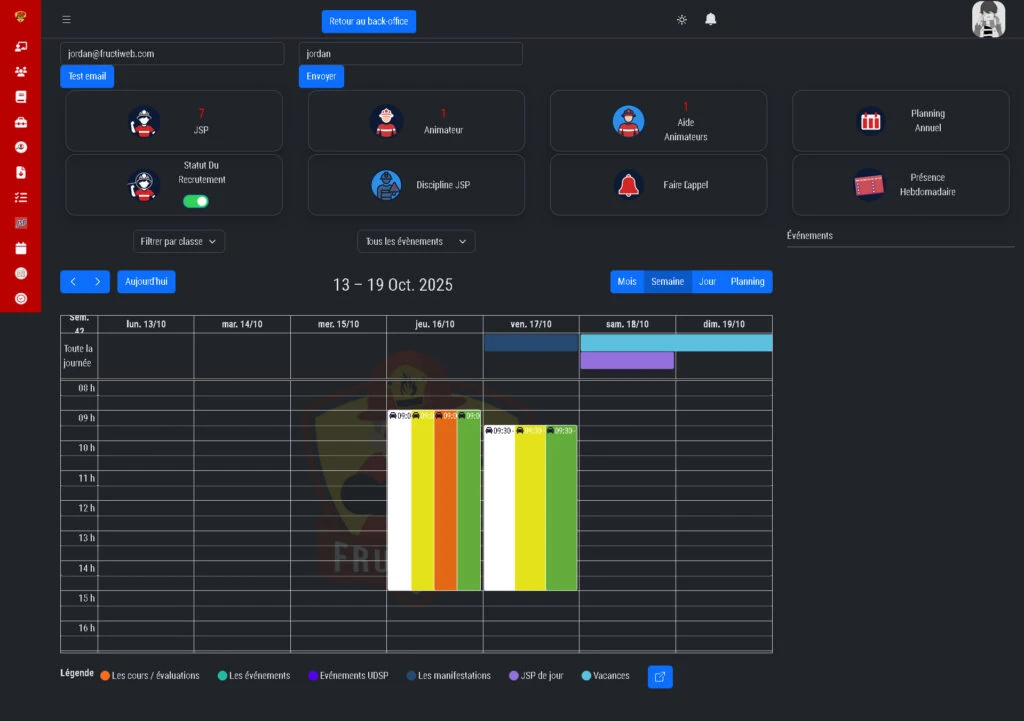Switch to the Semaine view
The image size is (1024, 721).
point(667,281)
